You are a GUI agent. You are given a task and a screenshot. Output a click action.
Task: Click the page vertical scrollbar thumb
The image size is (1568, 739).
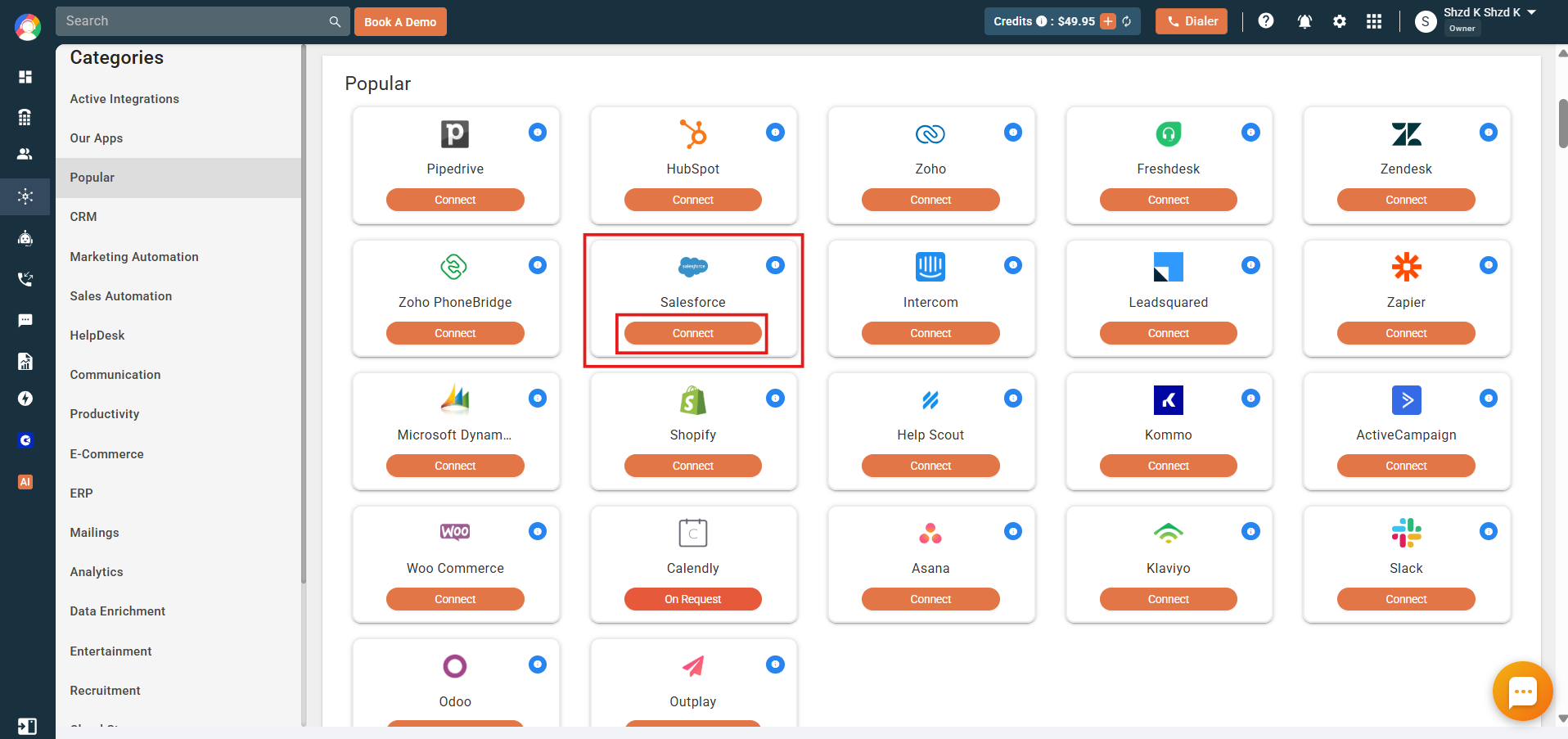pyautogui.click(x=1562, y=123)
